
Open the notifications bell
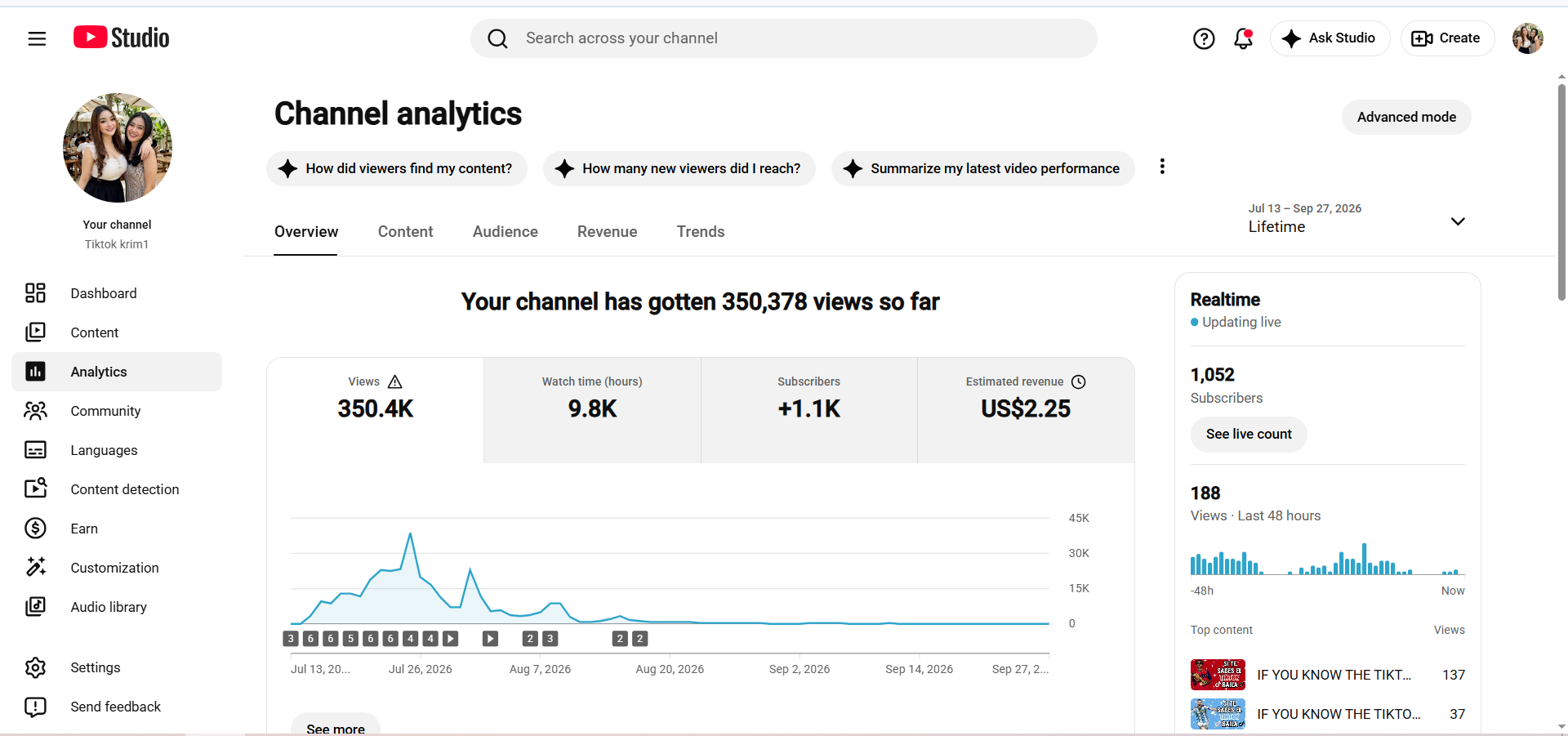pos(1243,38)
